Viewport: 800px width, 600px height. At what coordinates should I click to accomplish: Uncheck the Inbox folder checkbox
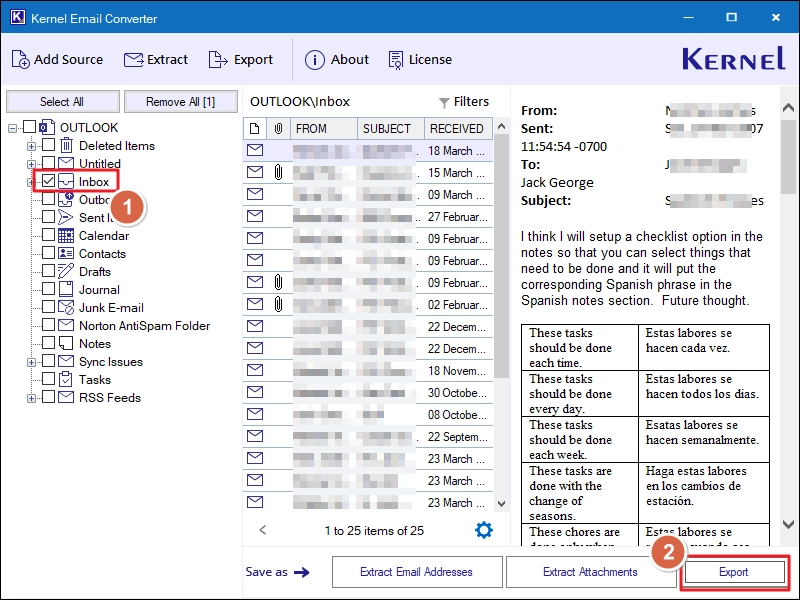pyautogui.click(x=48, y=181)
